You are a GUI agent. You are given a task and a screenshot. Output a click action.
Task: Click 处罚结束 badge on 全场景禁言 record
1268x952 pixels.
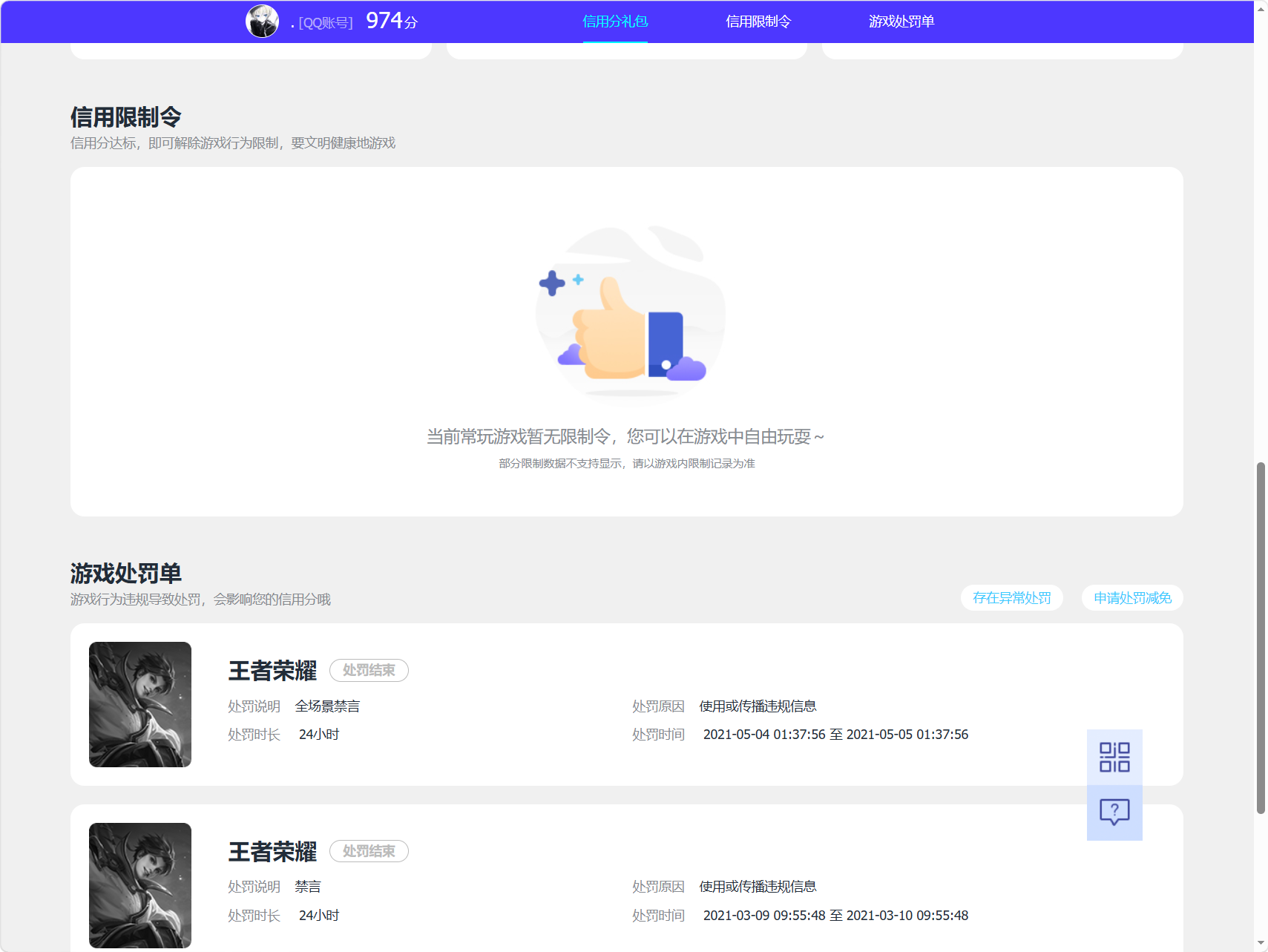(369, 670)
